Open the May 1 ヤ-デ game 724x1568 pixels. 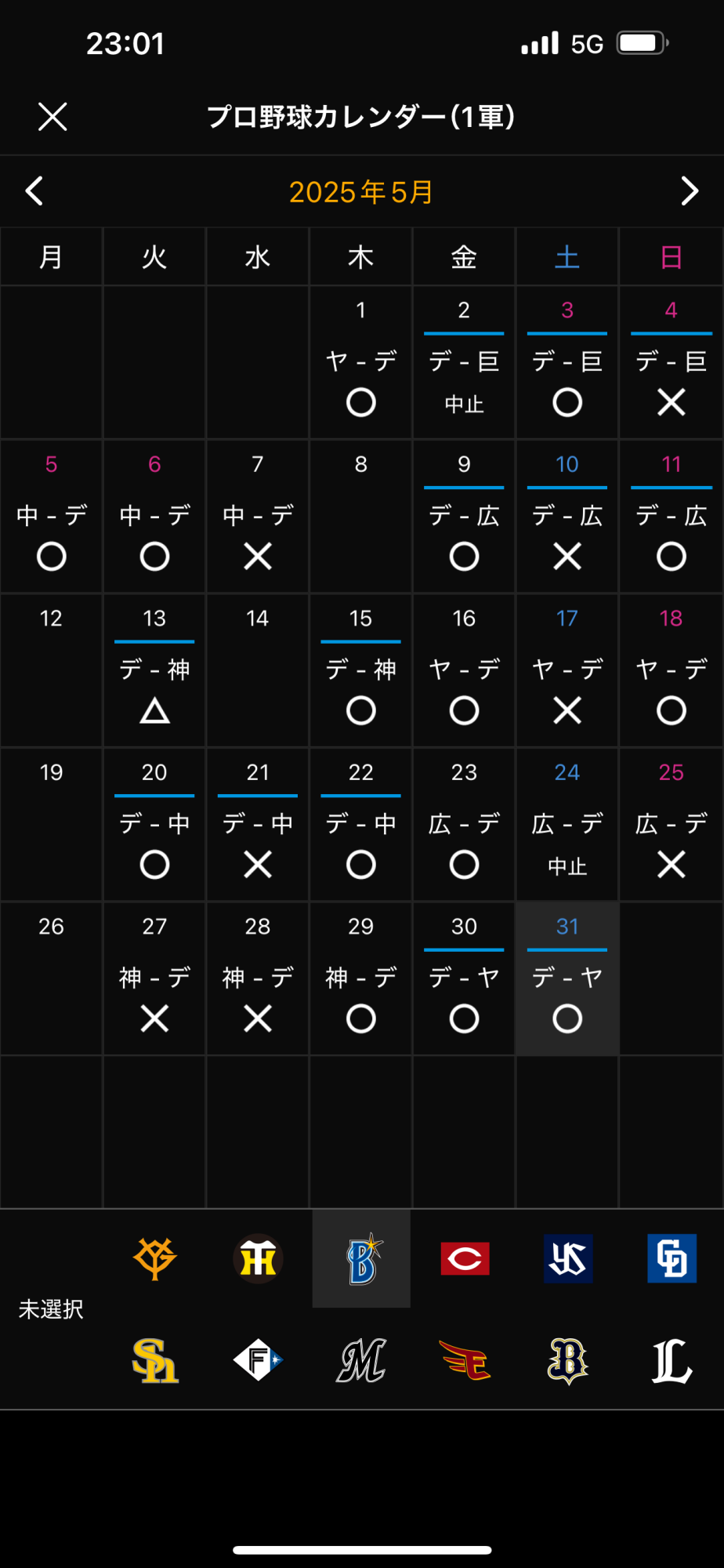click(360, 362)
